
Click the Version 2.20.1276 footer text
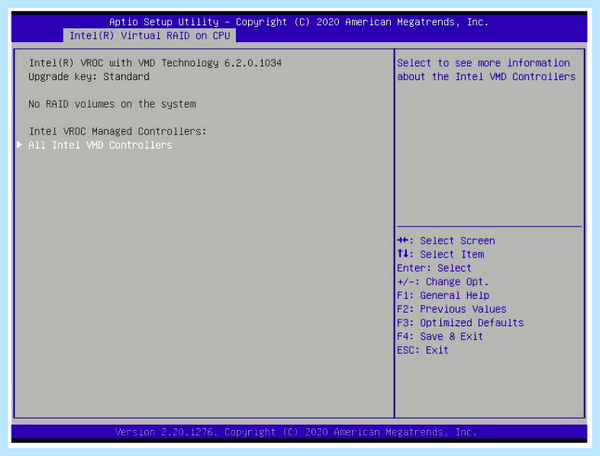tap(296, 432)
